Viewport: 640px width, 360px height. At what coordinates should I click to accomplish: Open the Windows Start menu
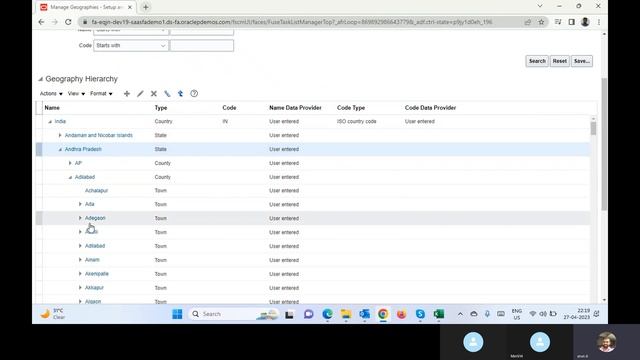[177, 314]
